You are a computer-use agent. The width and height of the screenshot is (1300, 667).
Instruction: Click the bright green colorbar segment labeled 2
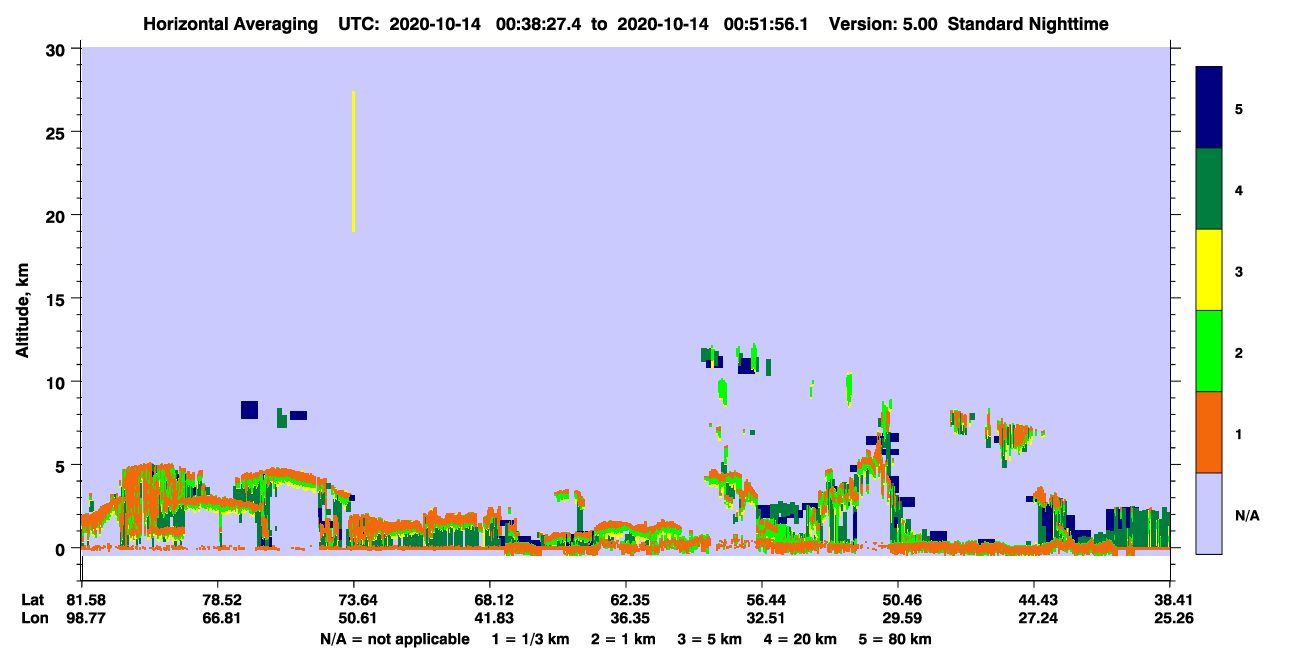pos(1209,351)
